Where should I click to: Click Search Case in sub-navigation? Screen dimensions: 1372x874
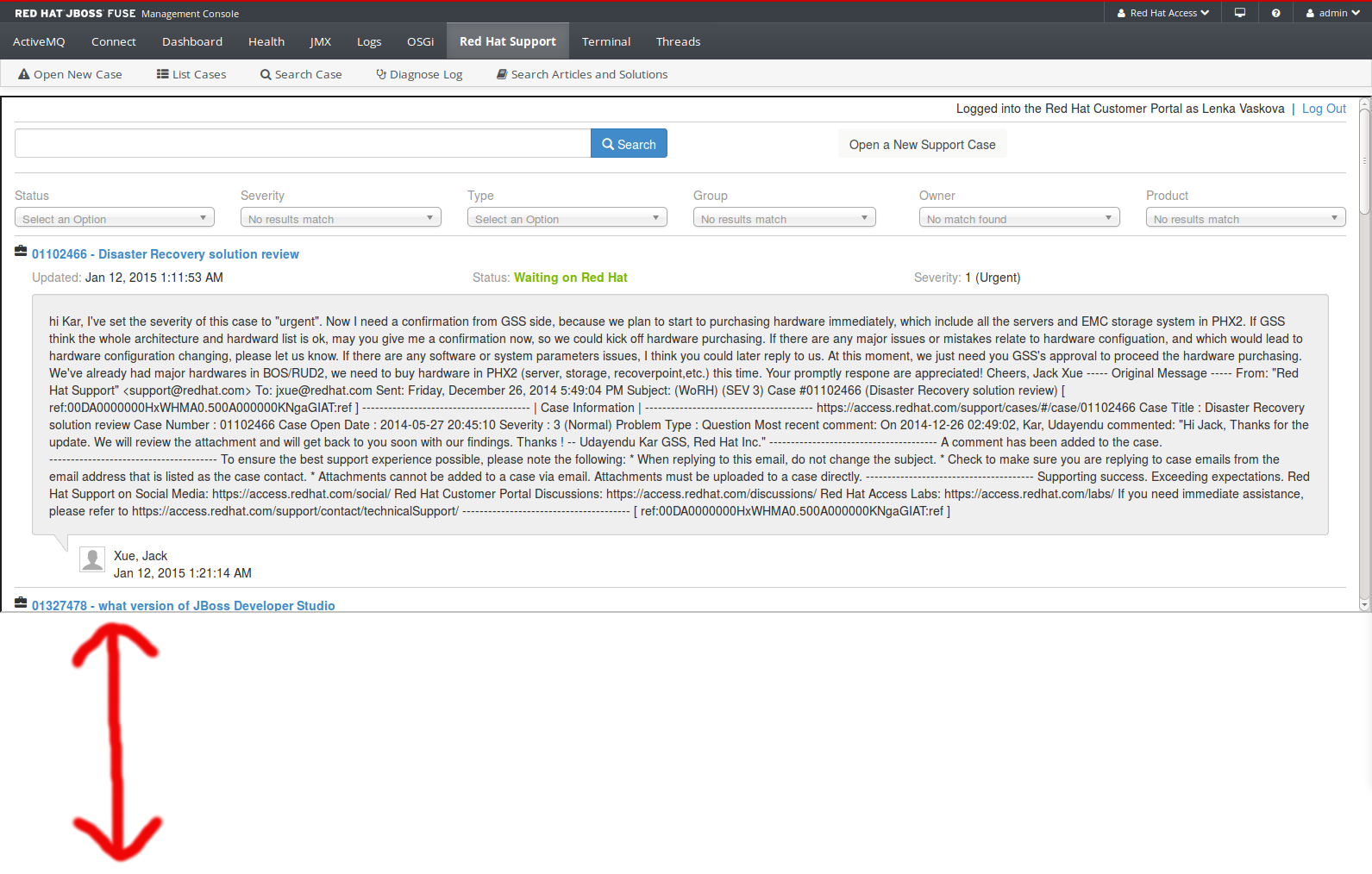click(301, 74)
